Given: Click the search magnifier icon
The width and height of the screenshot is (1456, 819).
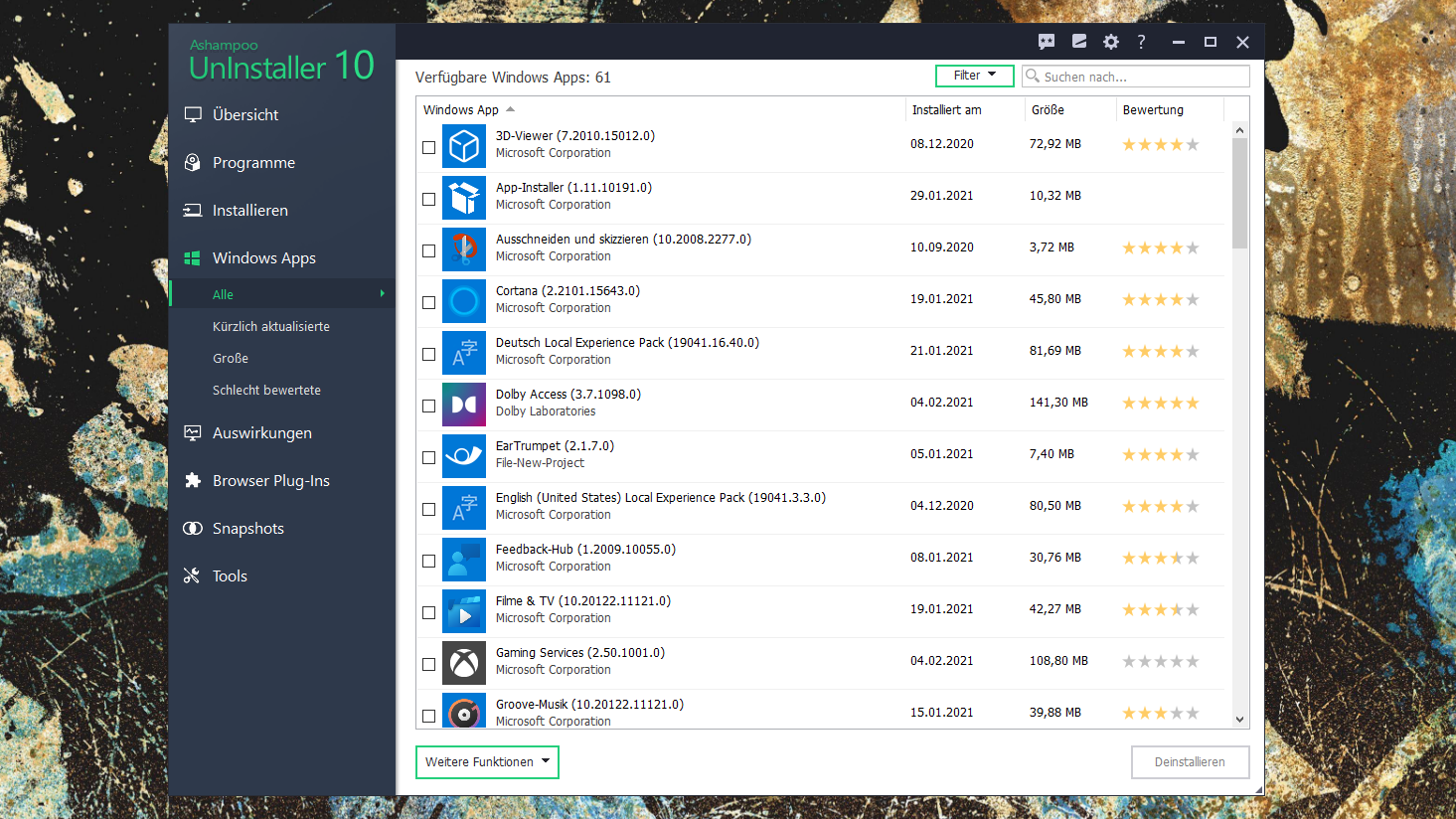Looking at the screenshot, I should [1033, 77].
